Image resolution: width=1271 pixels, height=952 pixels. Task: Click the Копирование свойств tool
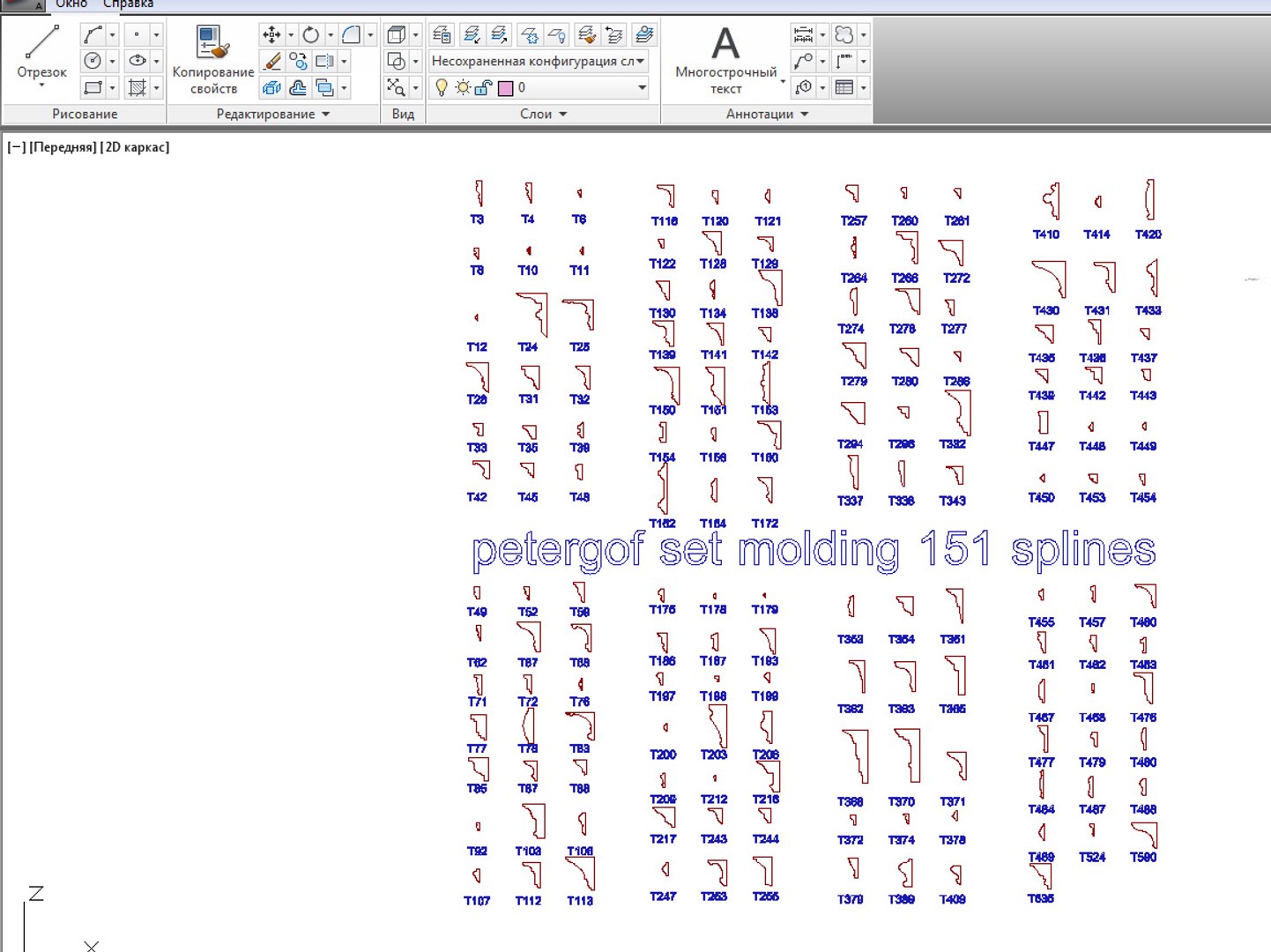[x=213, y=59]
